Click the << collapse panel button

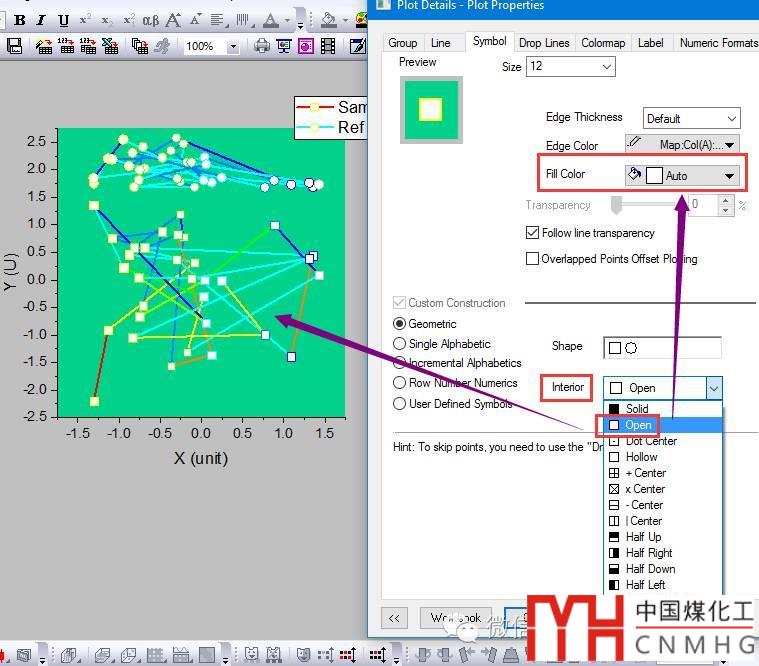394,618
